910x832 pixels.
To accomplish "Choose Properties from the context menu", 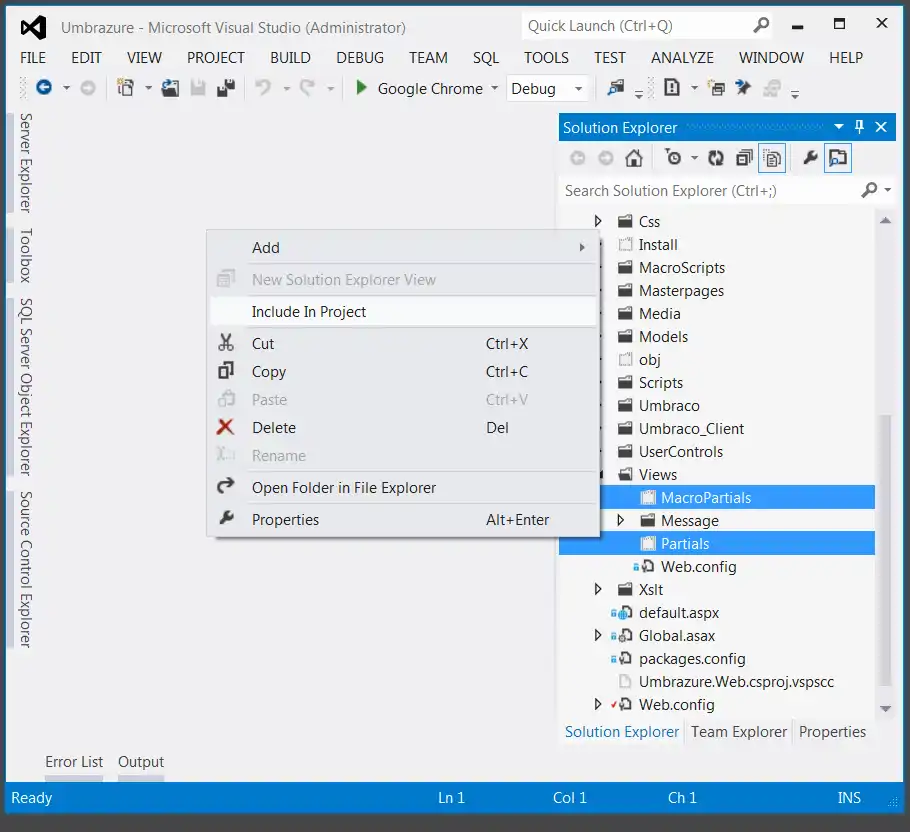I will (x=403, y=519).
